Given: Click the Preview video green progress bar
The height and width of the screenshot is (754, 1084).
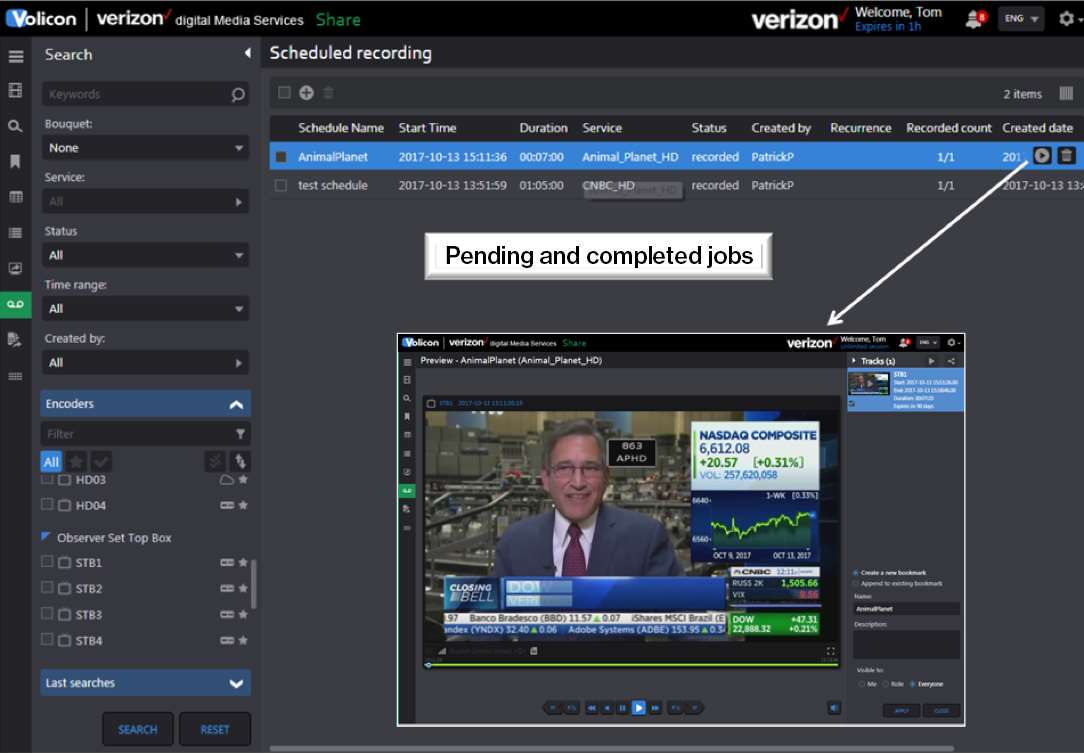Looking at the screenshot, I should point(632,665).
